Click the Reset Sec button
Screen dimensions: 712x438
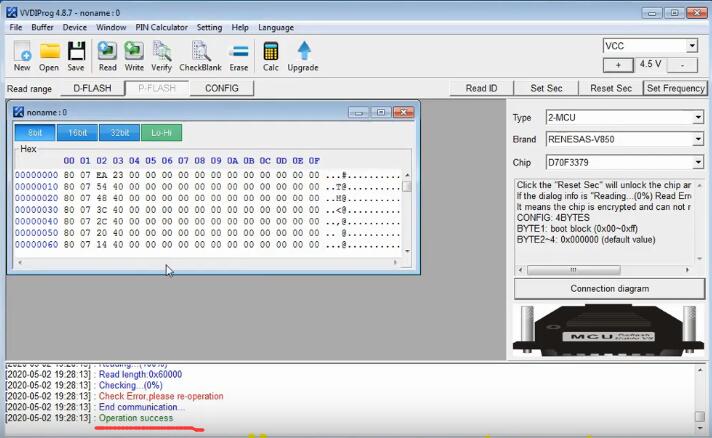tap(611, 88)
